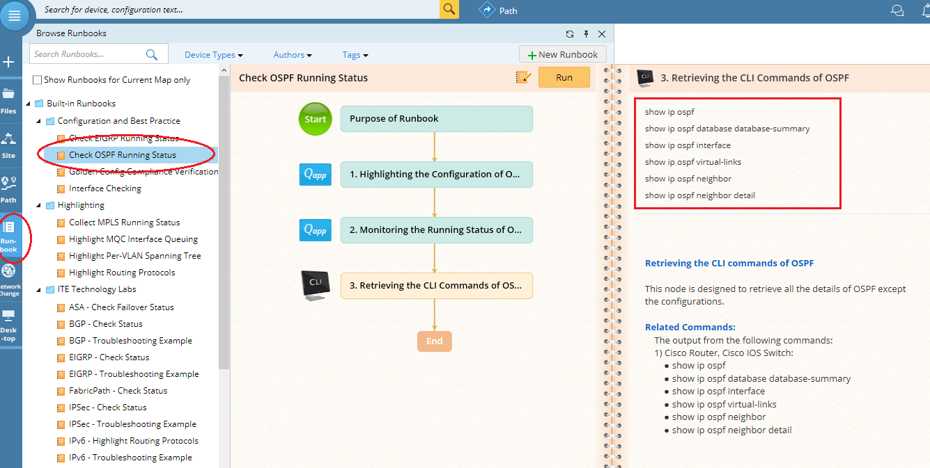Open the chat bubbles icon
Image resolution: width=930 pixels, height=468 pixels.
(897, 10)
